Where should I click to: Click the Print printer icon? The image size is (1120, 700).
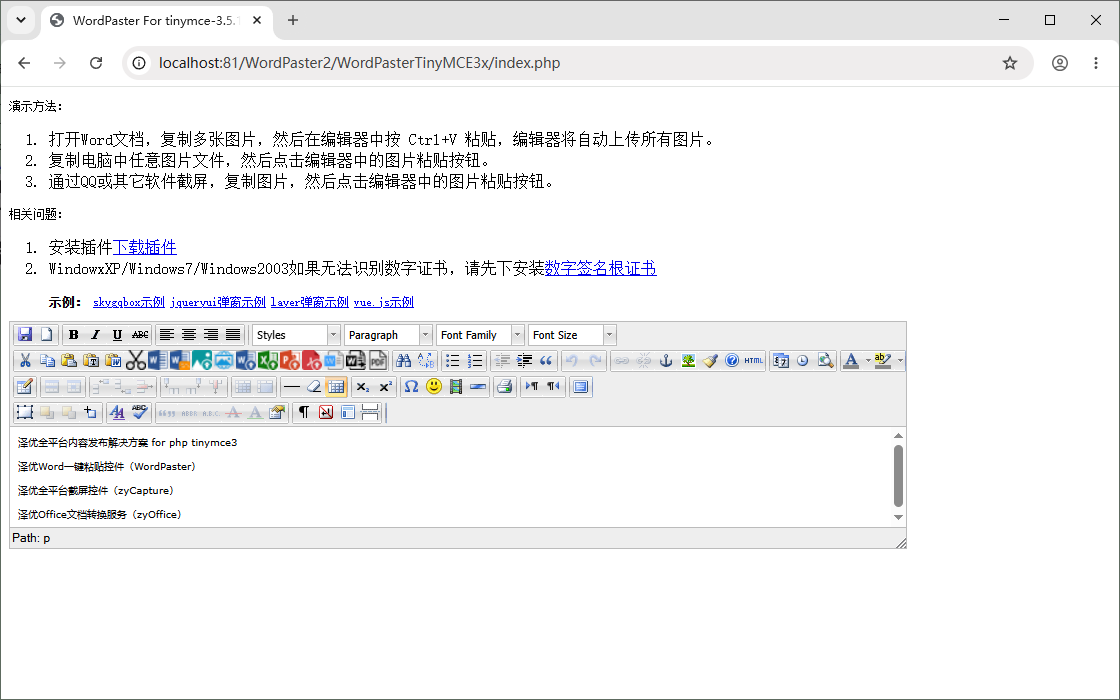pyautogui.click(x=504, y=386)
